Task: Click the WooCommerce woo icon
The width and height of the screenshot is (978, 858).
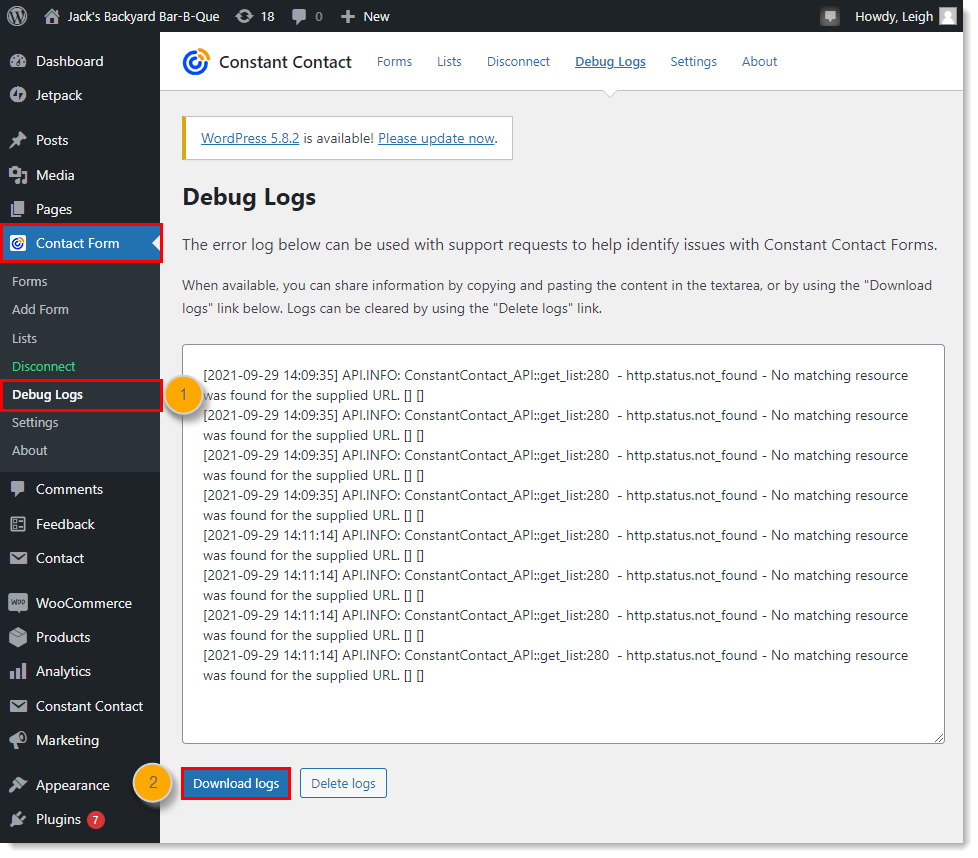Action: [x=18, y=602]
